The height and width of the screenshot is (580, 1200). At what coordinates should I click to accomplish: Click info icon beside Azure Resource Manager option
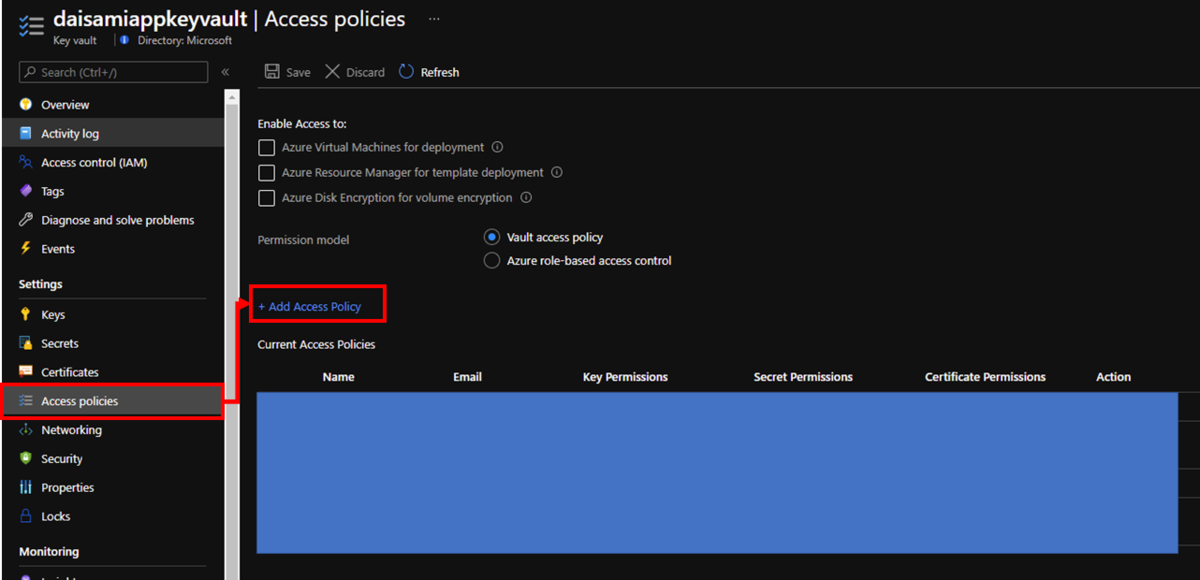[557, 172]
